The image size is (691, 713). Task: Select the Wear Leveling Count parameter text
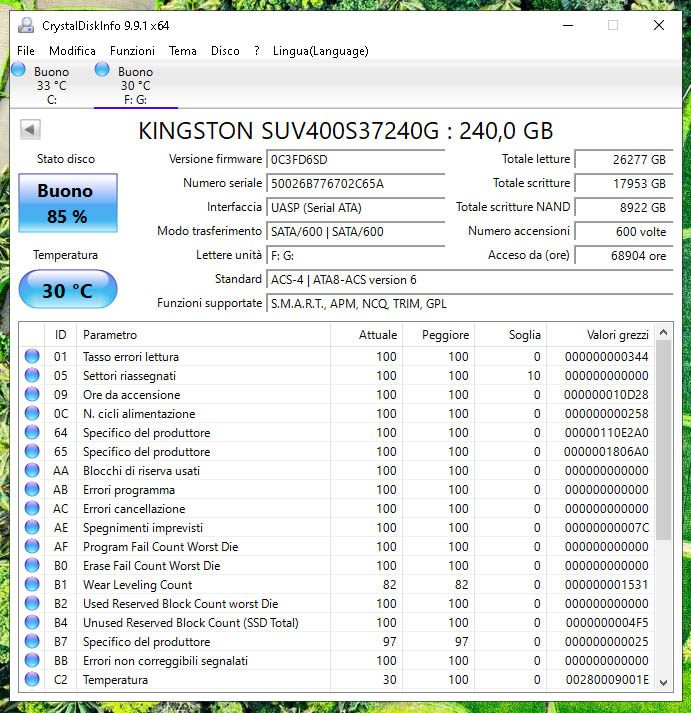click(137, 584)
